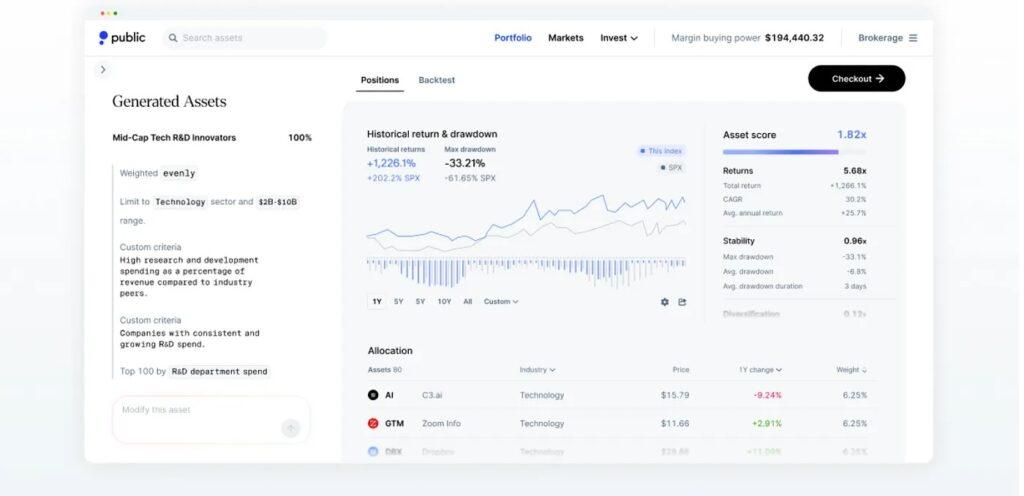Open the Custom date range dropdown
Viewport: 1024px width, 496px height.
click(501, 302)
